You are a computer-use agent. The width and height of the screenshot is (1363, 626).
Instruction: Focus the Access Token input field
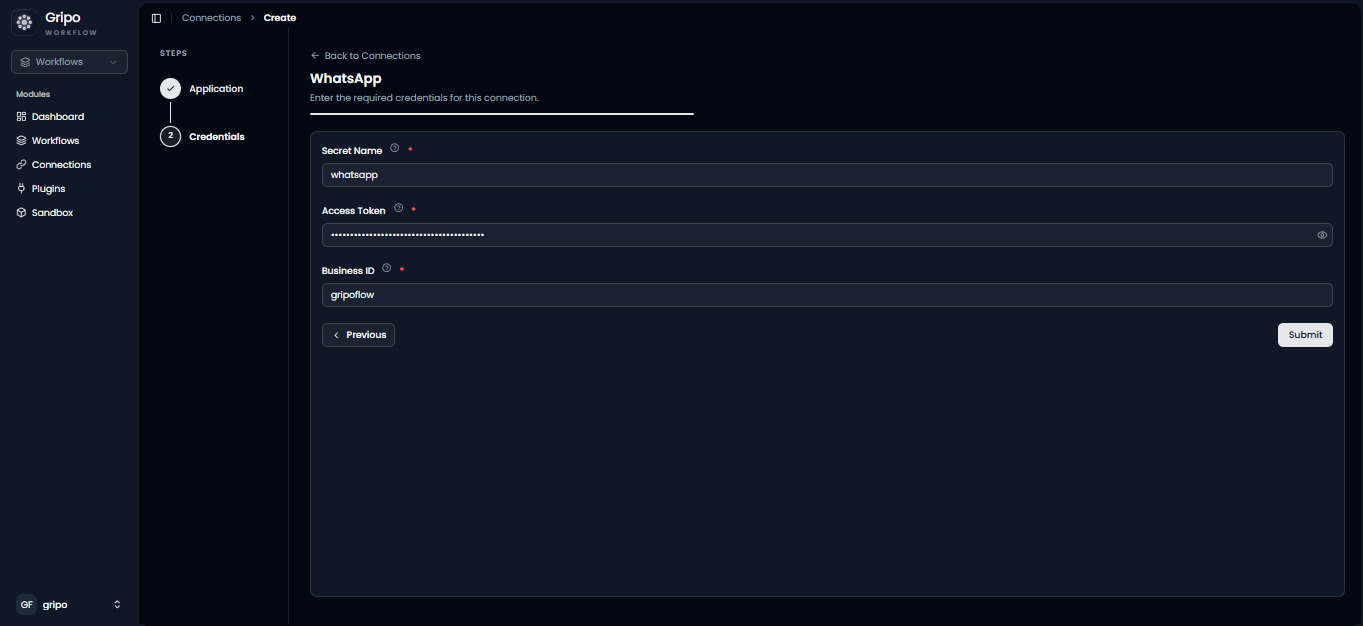point(827,235)
